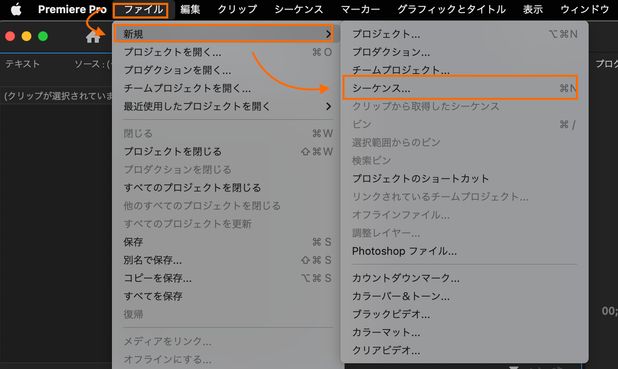Open the 編集 menu in the menu bar
Viewport: 618px width, 369px height.
(x=190, y=9)
